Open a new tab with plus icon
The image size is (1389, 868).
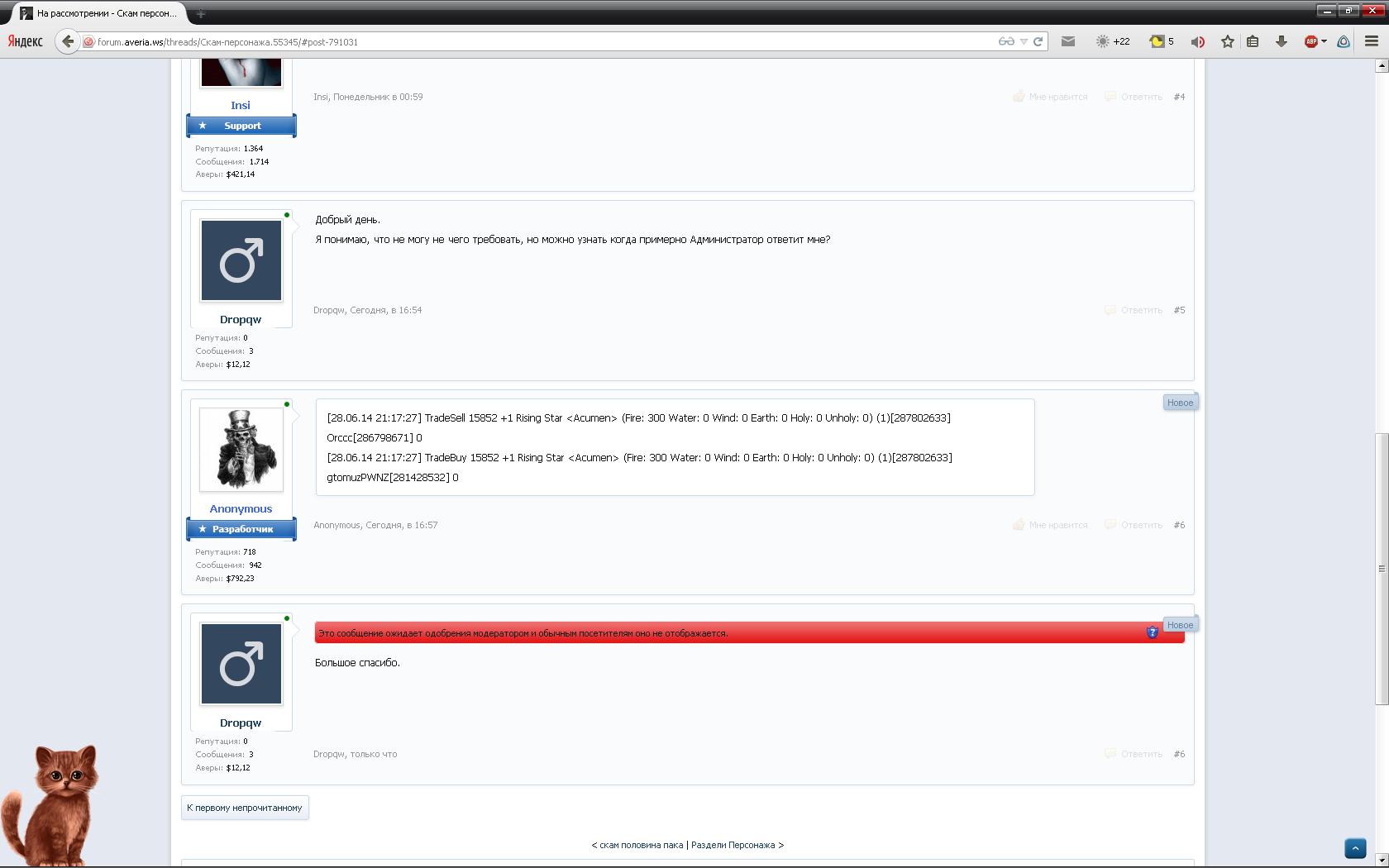tap(201, 13)
